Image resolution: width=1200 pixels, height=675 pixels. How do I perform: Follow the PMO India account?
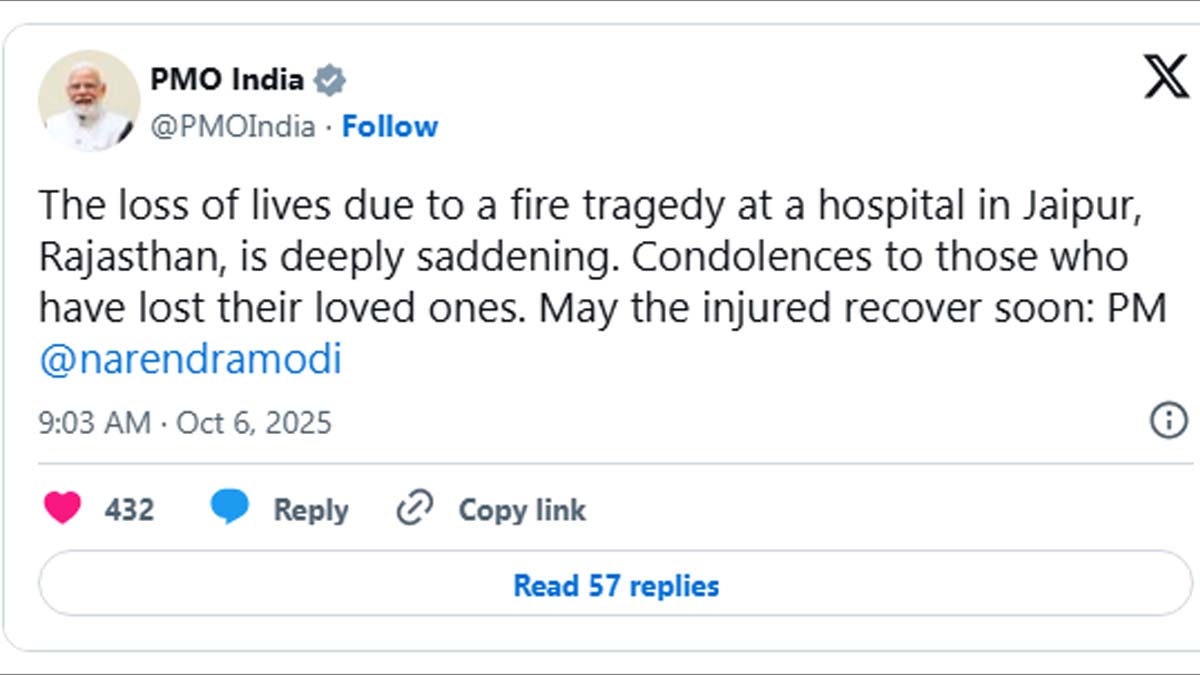(390, 127)
